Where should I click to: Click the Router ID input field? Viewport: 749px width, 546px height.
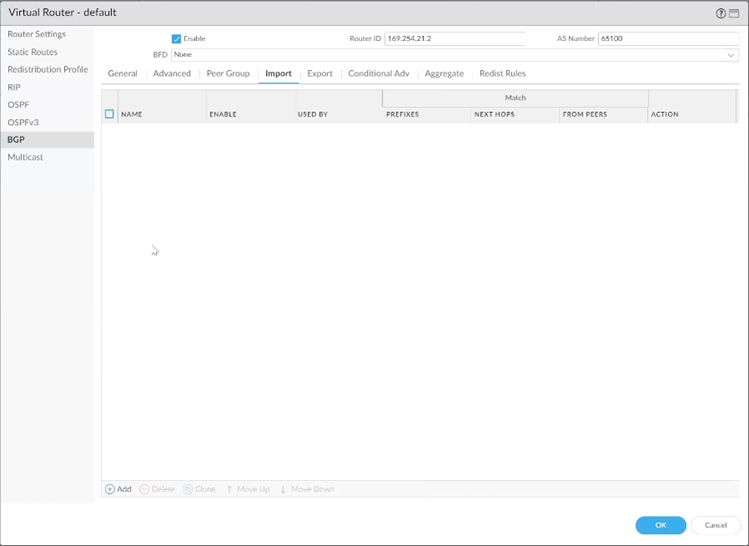pos(454,39)
